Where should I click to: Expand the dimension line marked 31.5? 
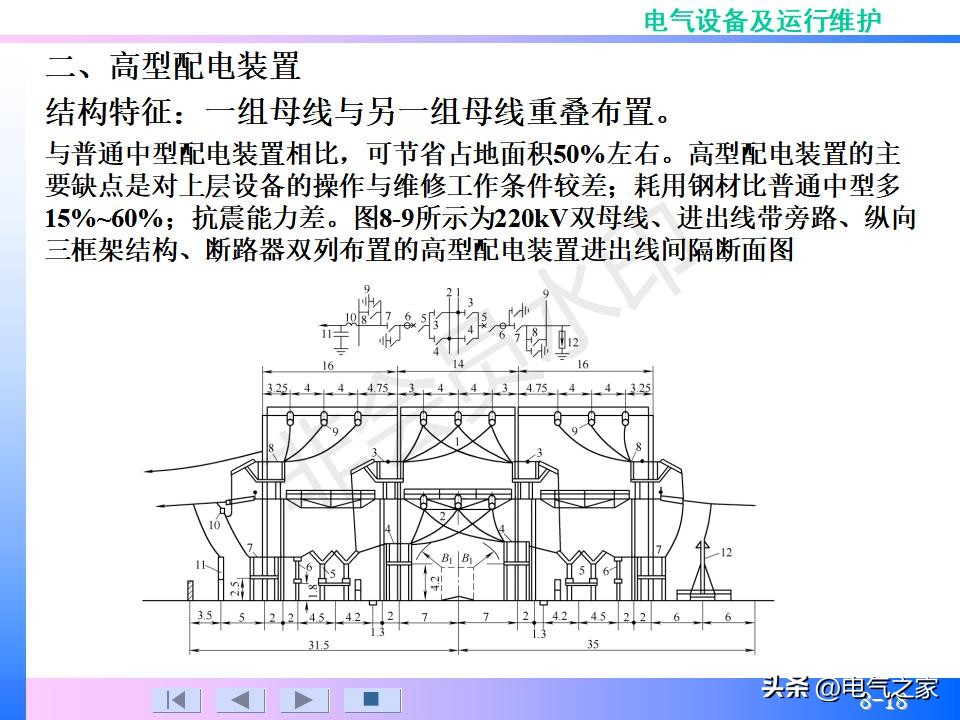(x=317, y=645)
